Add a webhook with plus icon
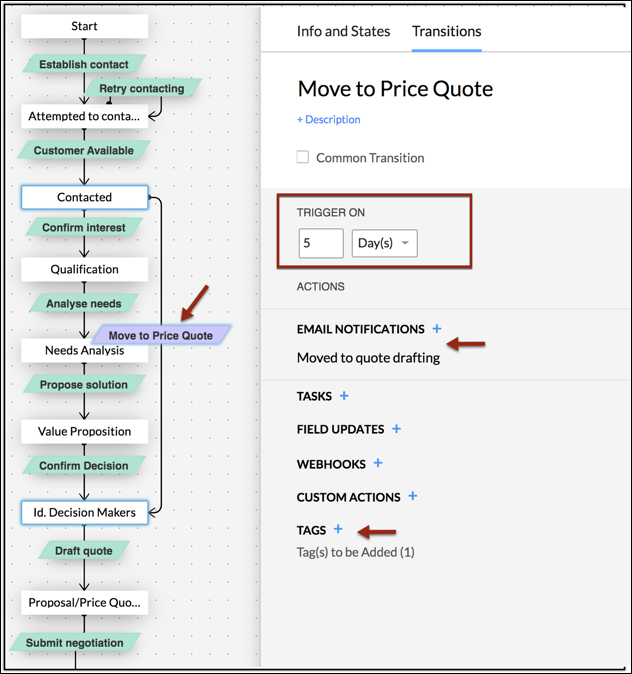Viewport: 632px width, 674px height. [x=378, y=463]
